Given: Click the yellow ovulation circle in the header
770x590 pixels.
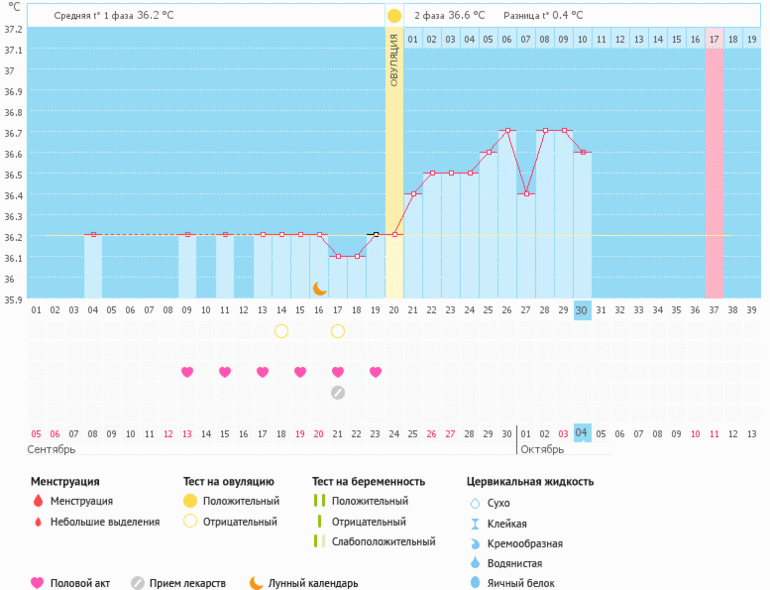Looking at the screenshot, I should [394, 16].
